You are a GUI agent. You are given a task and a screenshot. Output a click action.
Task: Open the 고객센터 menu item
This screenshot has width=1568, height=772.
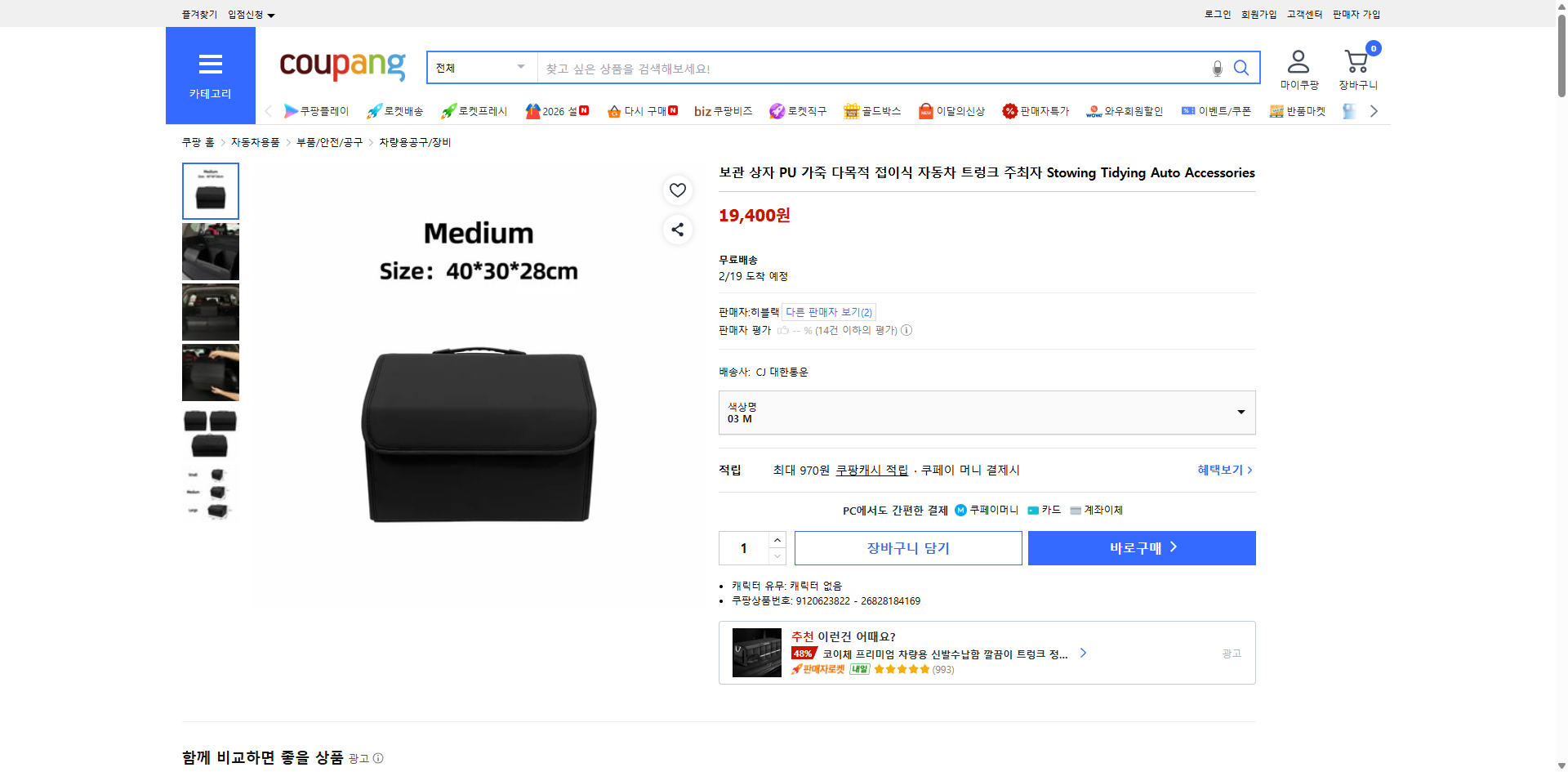(1304, 14)
